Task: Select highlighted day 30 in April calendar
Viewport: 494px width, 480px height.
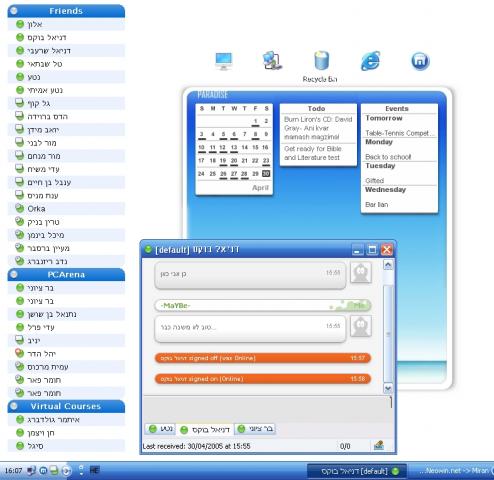Action: click(266, 173)
